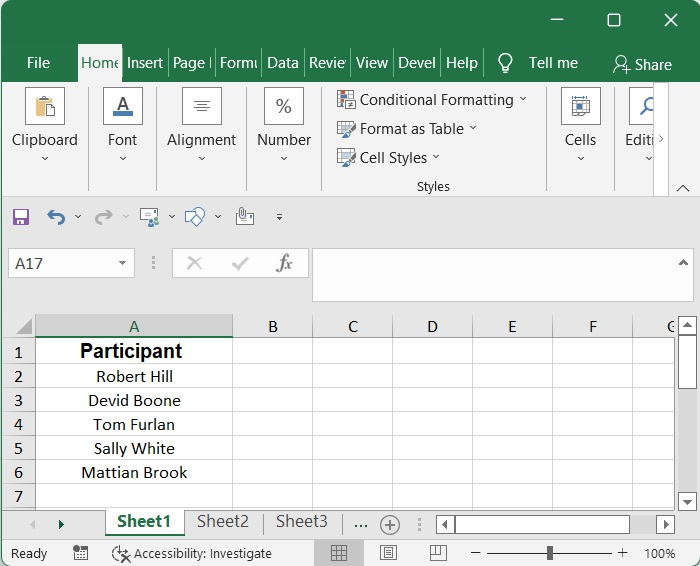
Task: Add a new sheet with the plus icon
Action: coord(390,524)
